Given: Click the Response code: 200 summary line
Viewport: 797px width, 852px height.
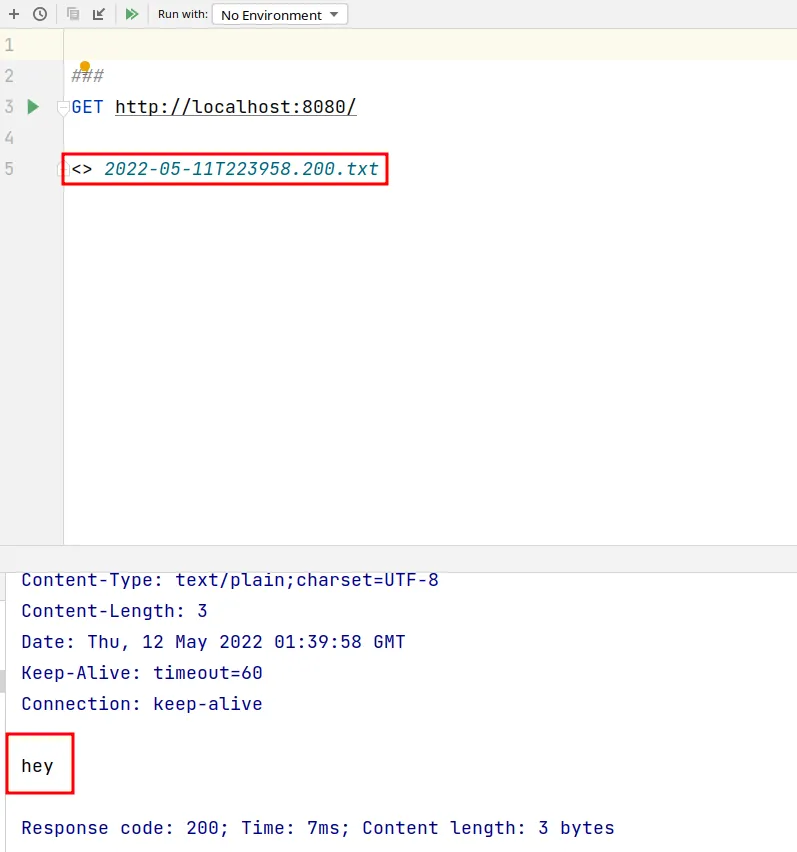Looking at the screenshot, I should point(318,828).
